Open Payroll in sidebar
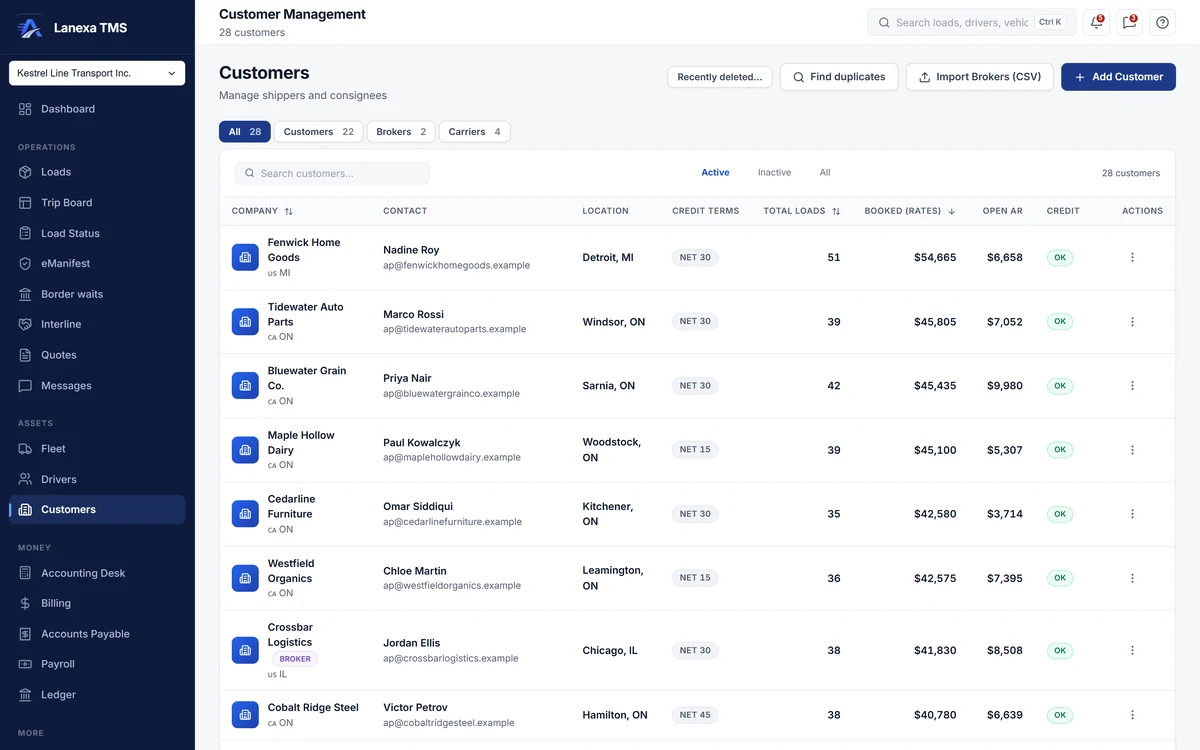Viewport: 1200px width, 750px height. click(97, 664)
